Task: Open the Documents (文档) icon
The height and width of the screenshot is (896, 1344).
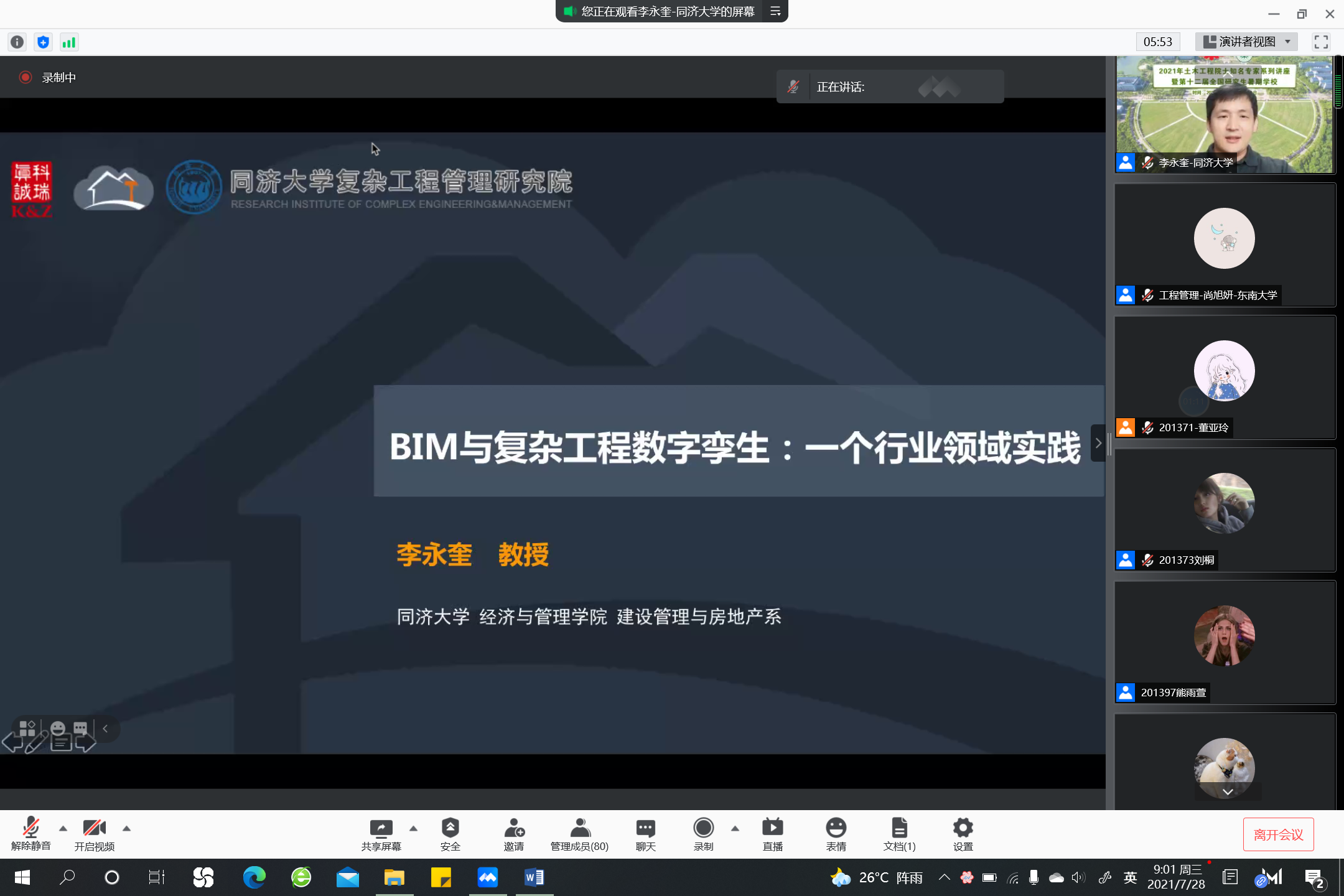Action: [x=899, y=828]
